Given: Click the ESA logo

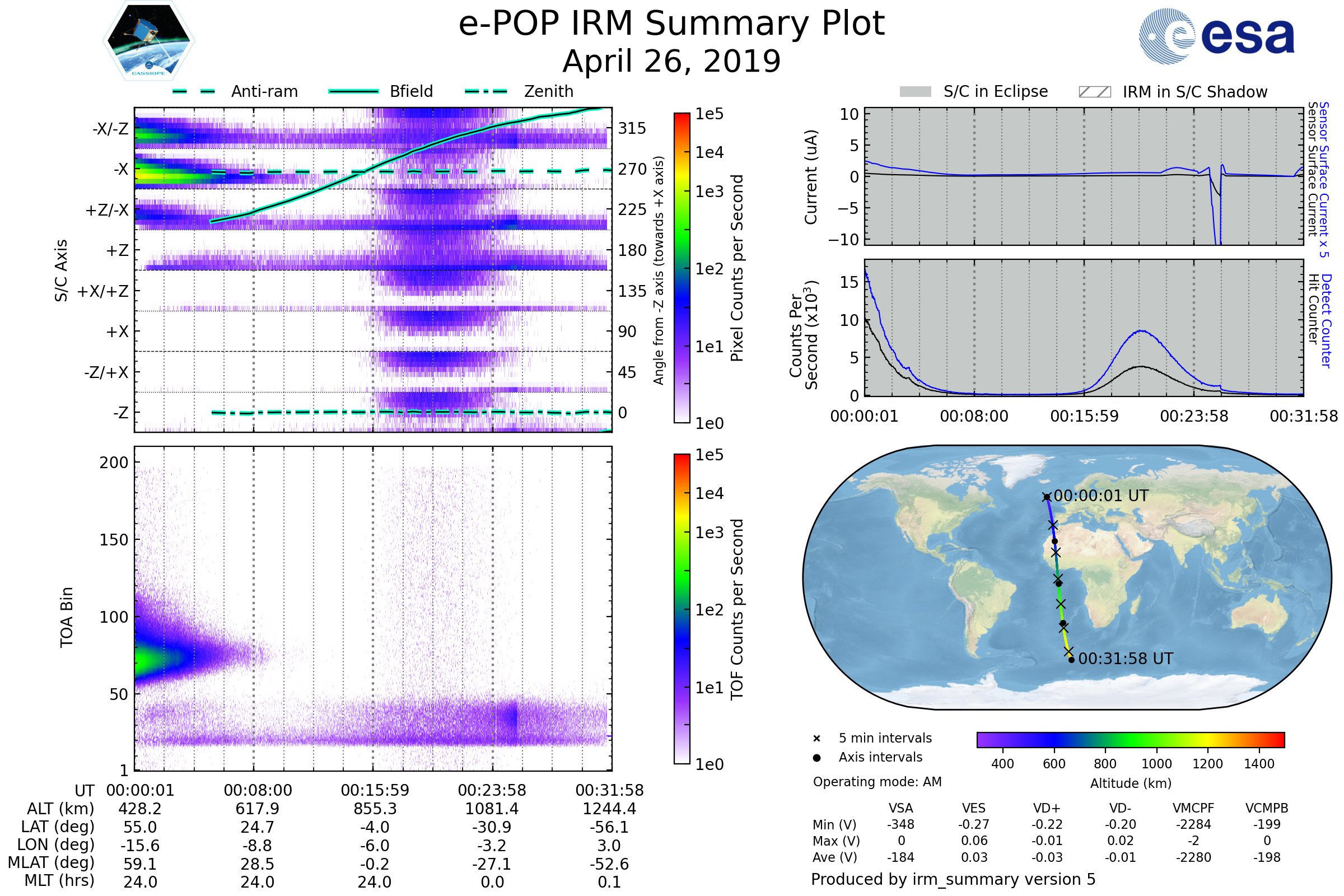Looking at the screenshot, I should tap(1216, 35).
